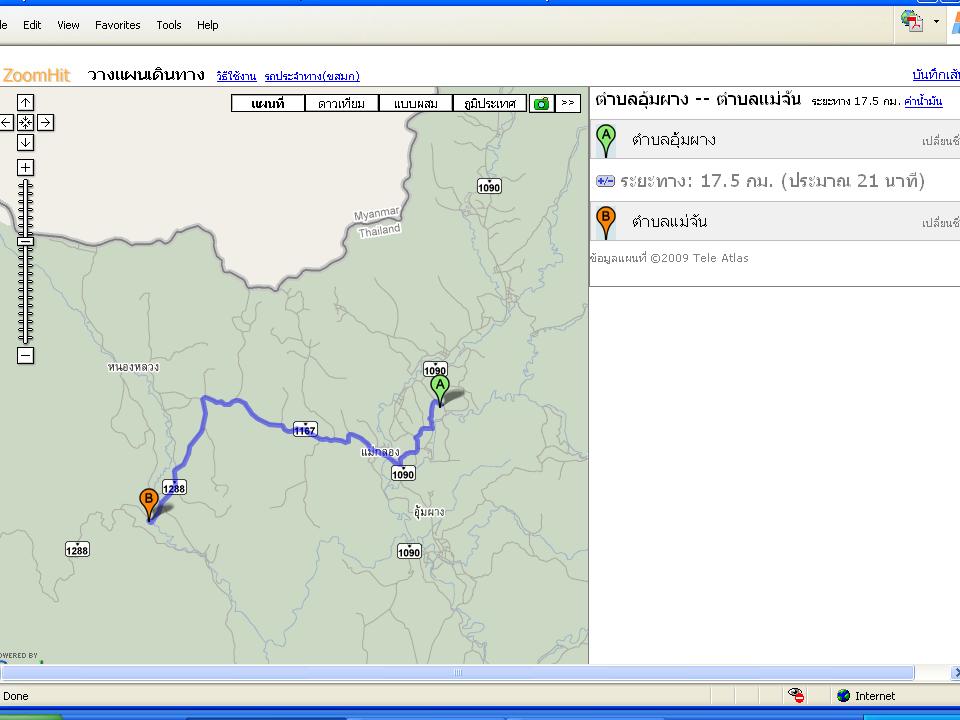Pan the map left with arrow button
This screenshot has height=720, width=960.
point(6,122)
